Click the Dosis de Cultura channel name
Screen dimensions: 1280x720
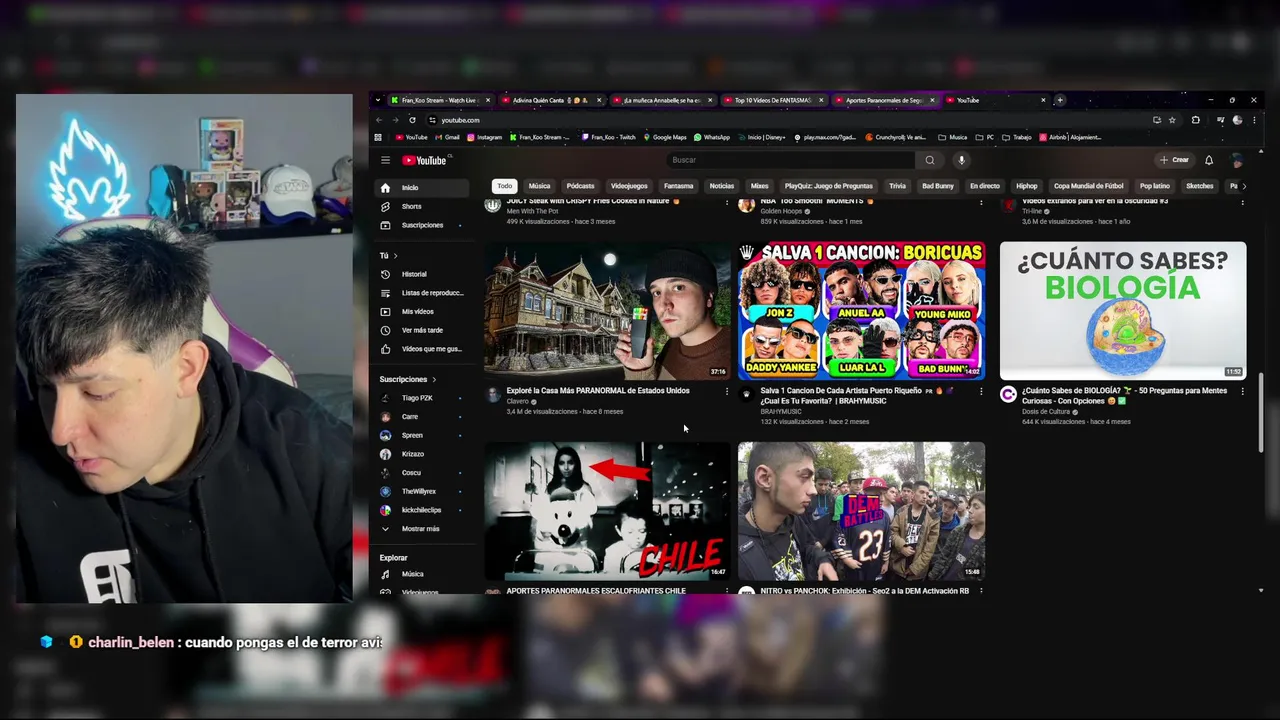1046,411
